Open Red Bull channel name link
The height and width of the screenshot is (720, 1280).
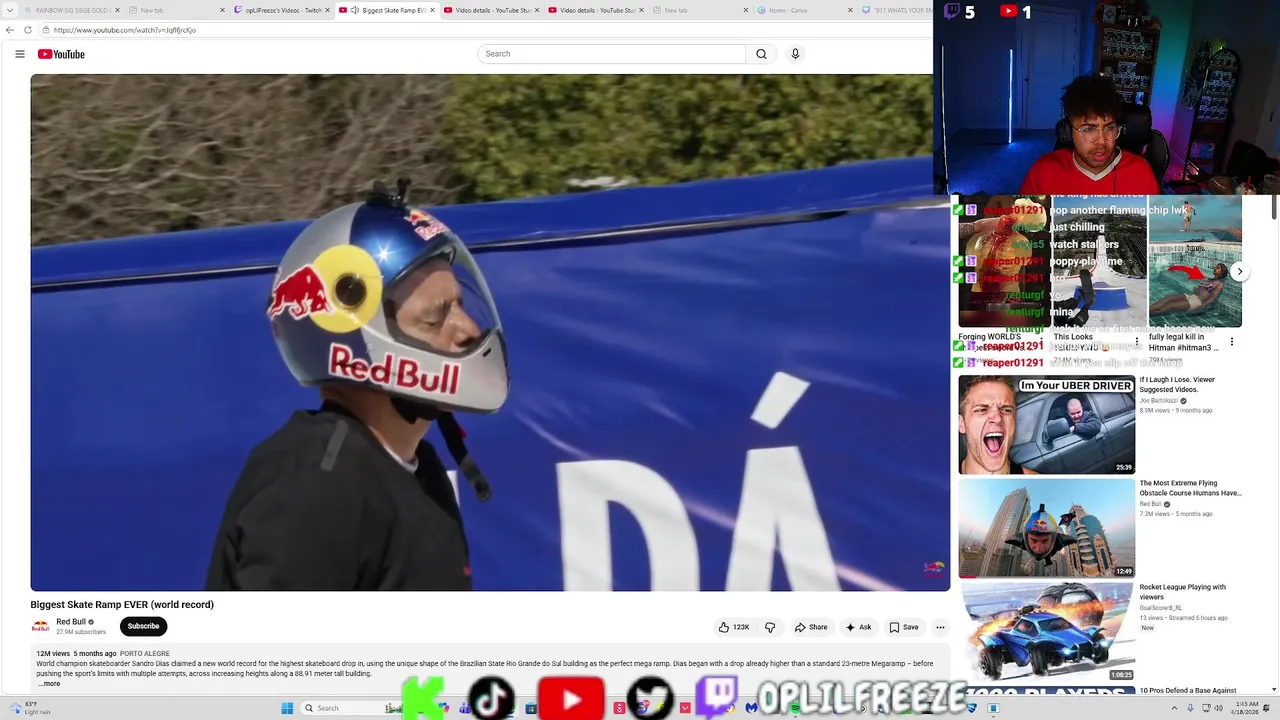tap(71, 622)
